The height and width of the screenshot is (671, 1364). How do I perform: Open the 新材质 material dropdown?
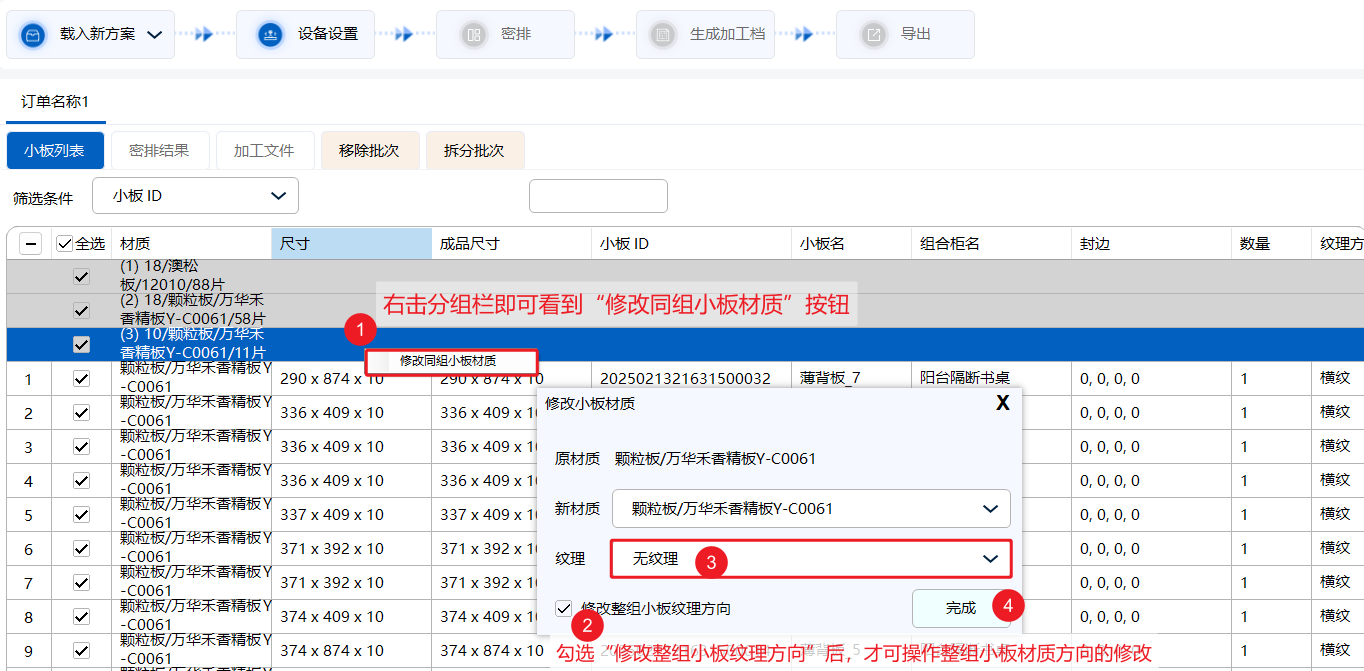[811, 508]
